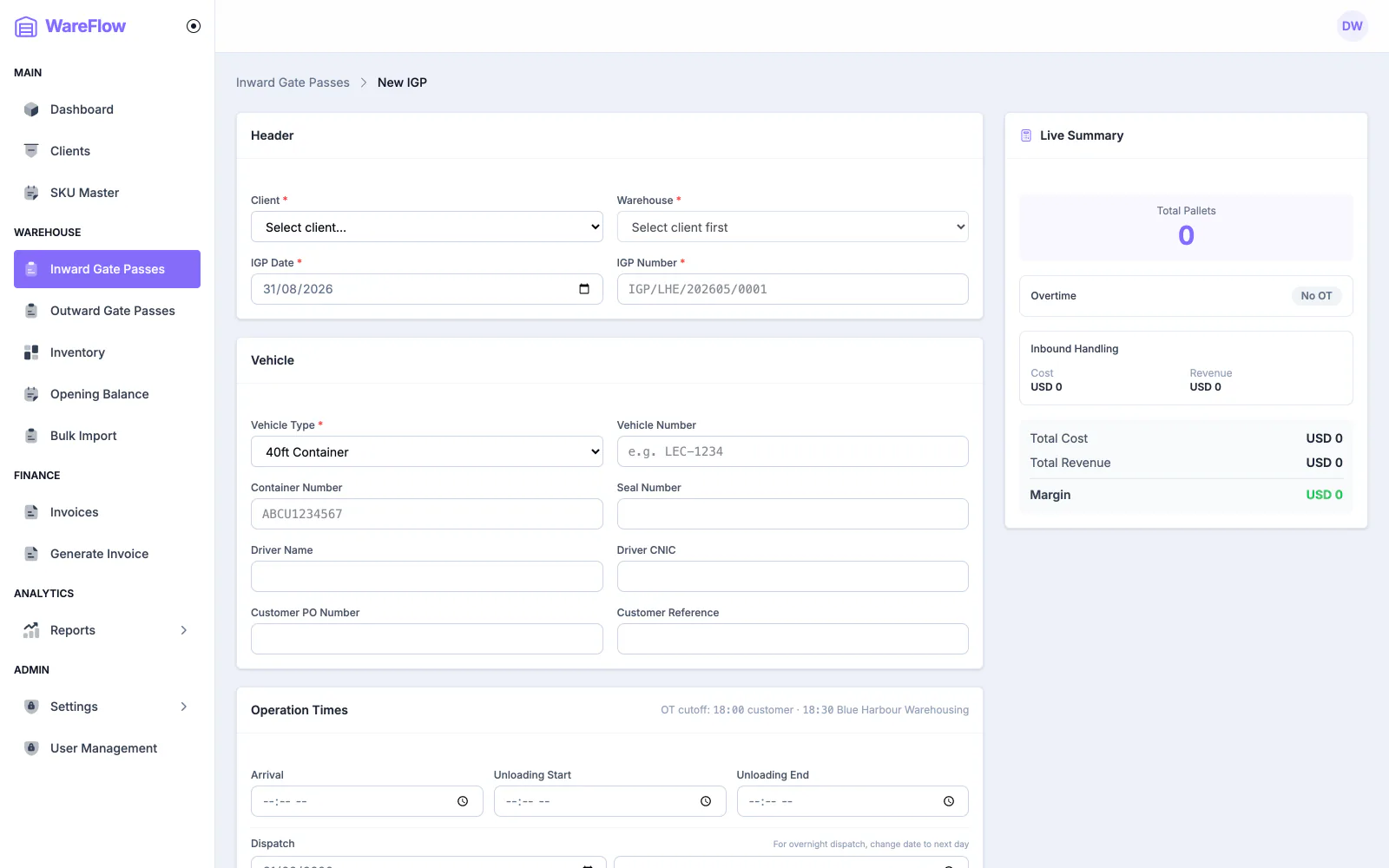
Task: Go to Bulk Import page
Action: pos(108,436)
